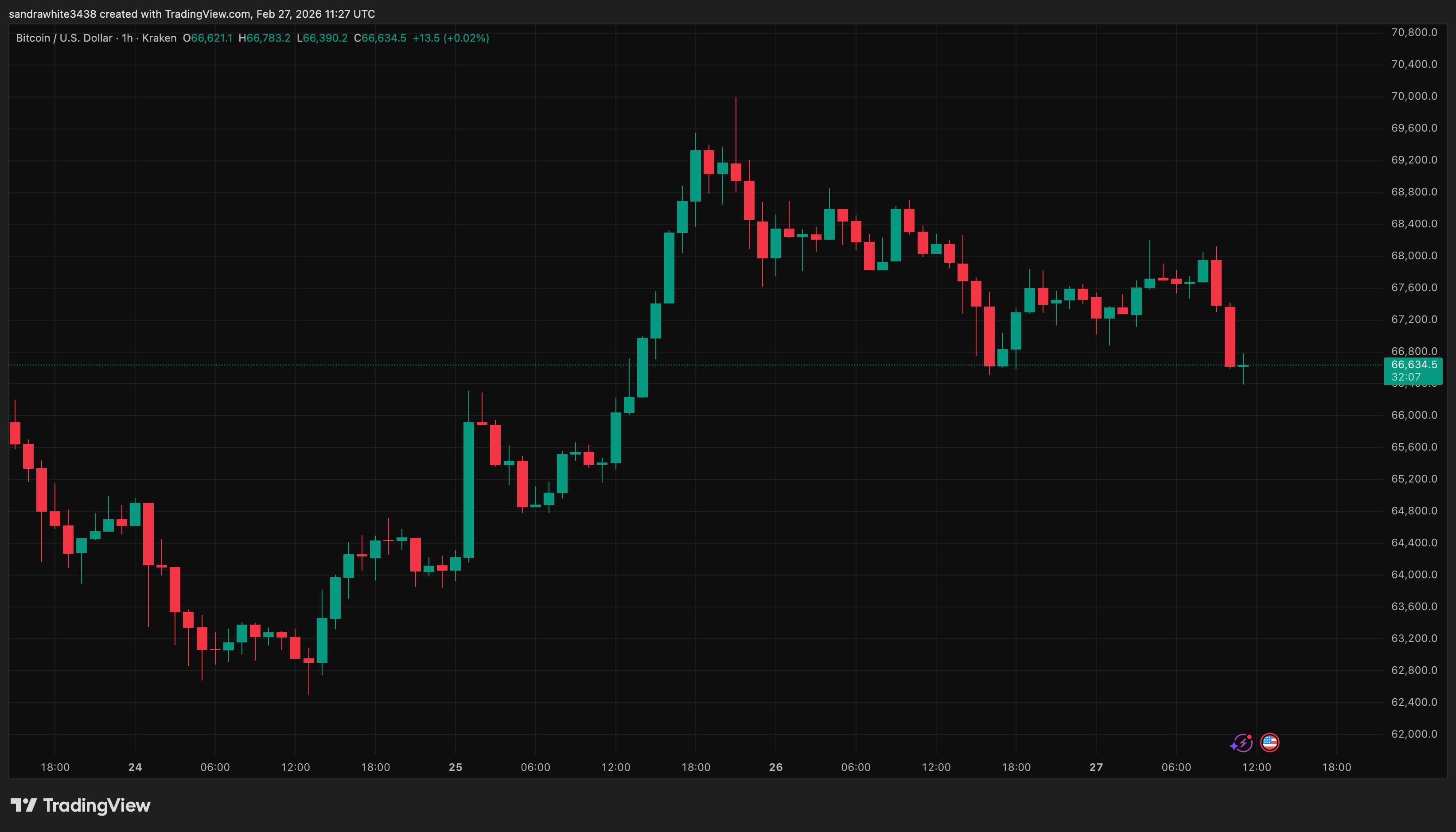
Task: Select the Bitcoin / U.S. Dollar symbol name
Action: [x=63, y=38]
